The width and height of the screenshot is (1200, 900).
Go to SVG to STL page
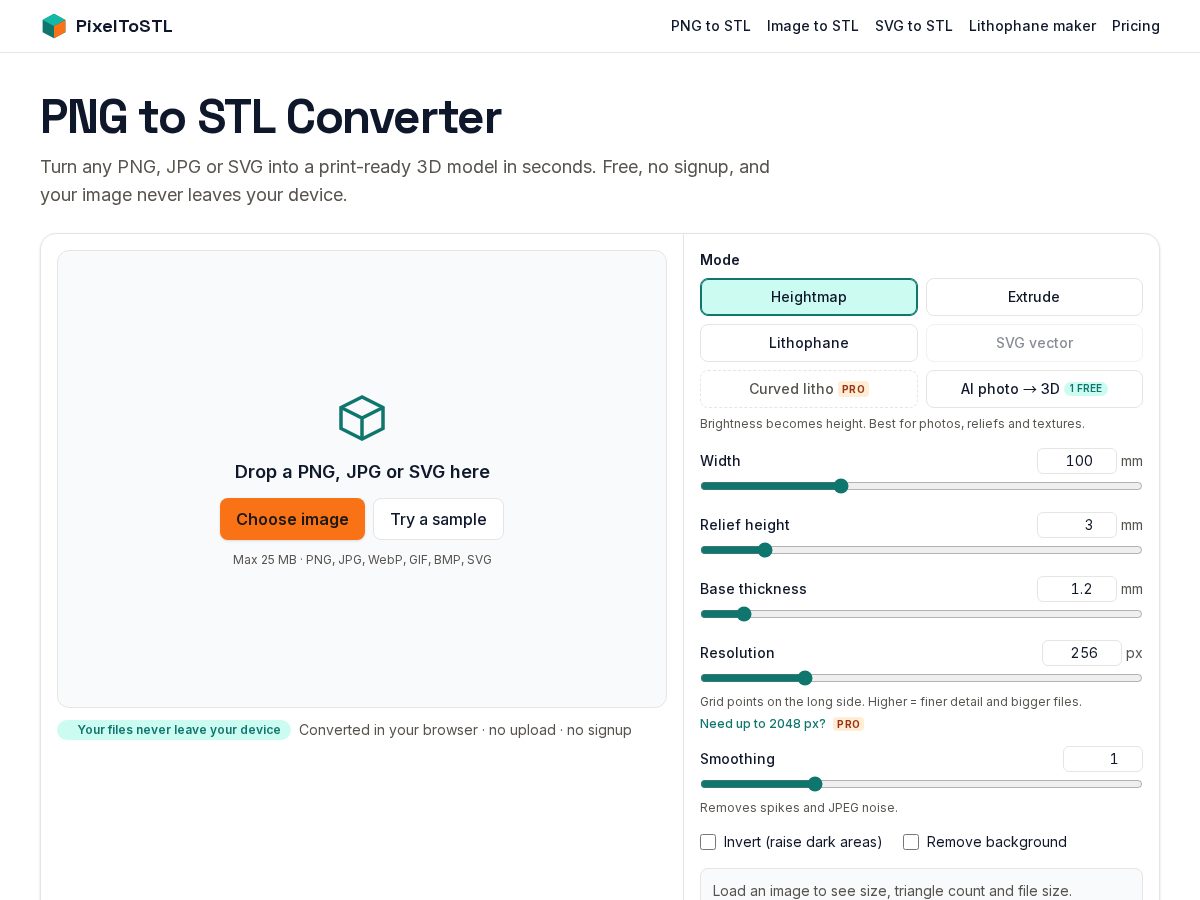tap(914, 26)
